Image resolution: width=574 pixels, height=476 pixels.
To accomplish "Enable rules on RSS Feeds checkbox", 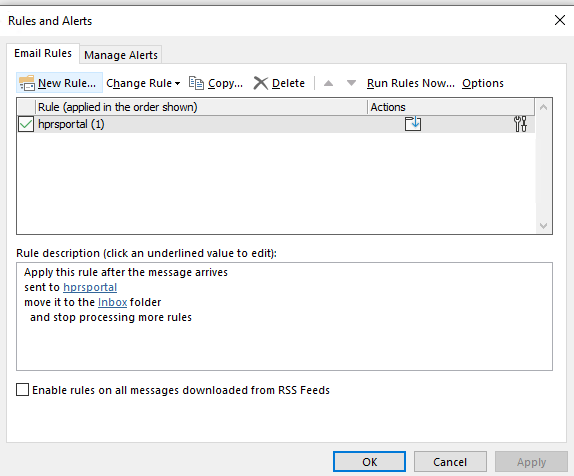I will [x=22, y=390].
